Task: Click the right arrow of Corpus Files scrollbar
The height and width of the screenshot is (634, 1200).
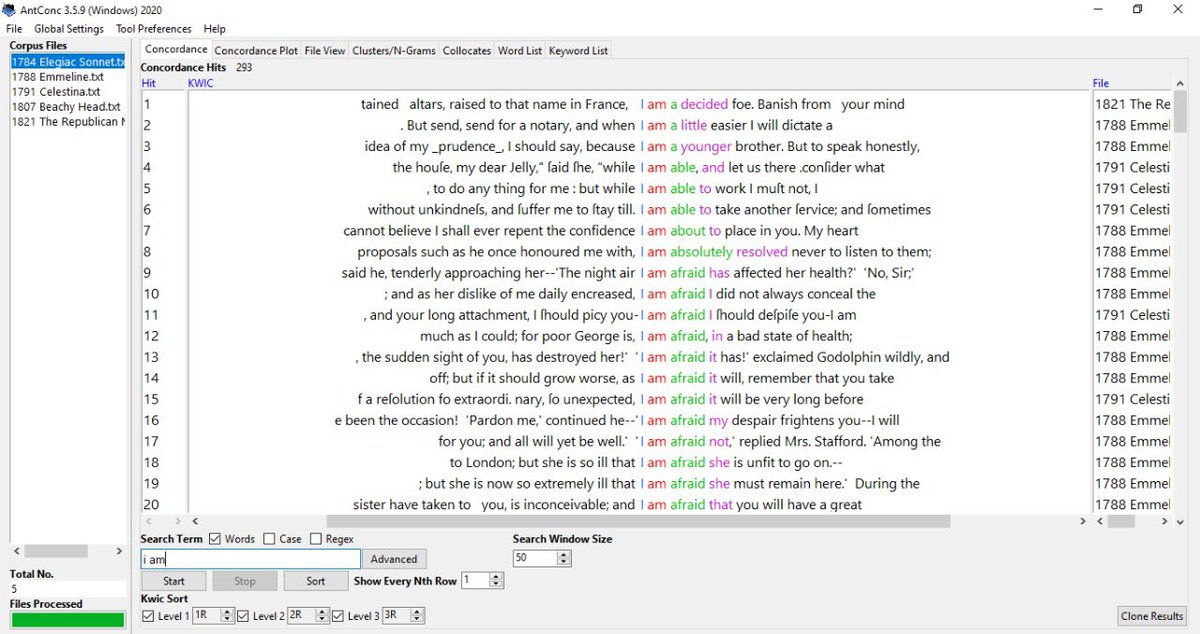Action: point(121,551)
